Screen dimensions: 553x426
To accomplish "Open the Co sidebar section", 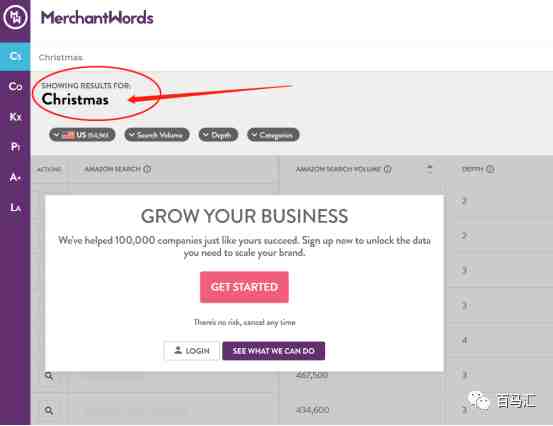I will [x=15, y=86].
